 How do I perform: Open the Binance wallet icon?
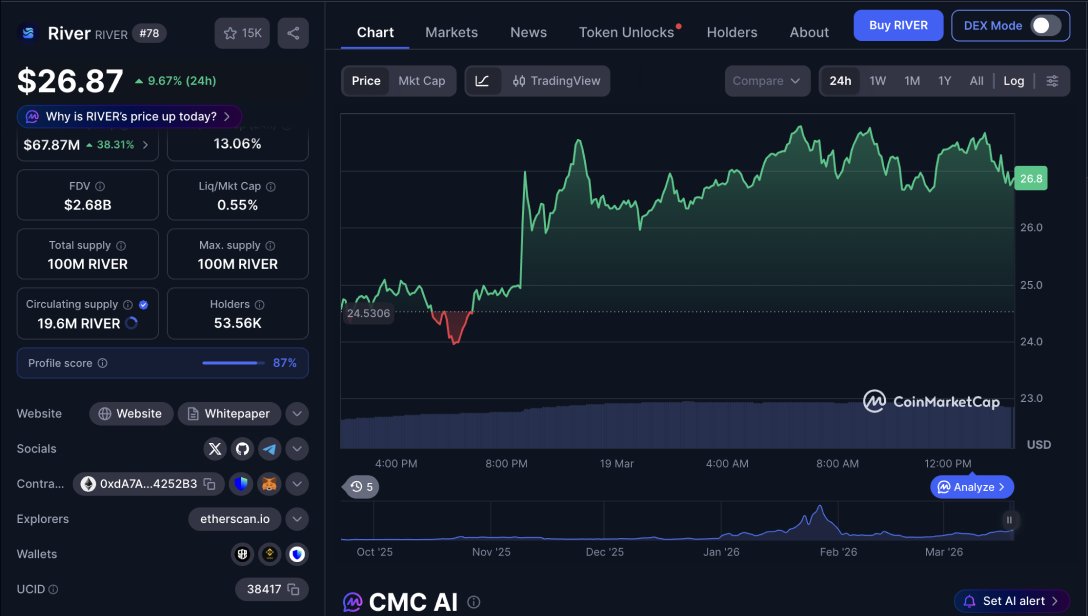click(x=269, y=554)
